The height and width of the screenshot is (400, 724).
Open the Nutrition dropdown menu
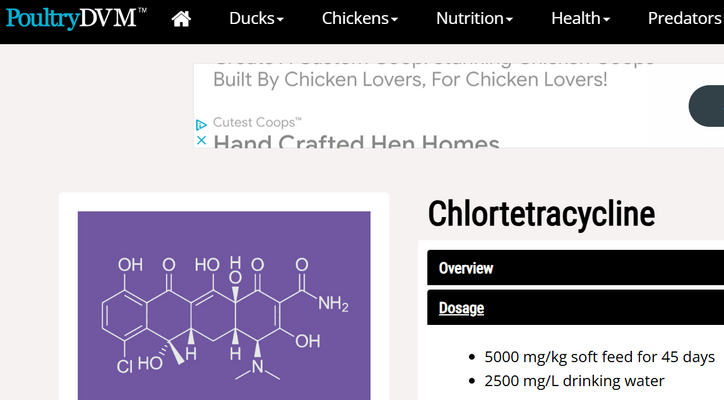[474, 18]
